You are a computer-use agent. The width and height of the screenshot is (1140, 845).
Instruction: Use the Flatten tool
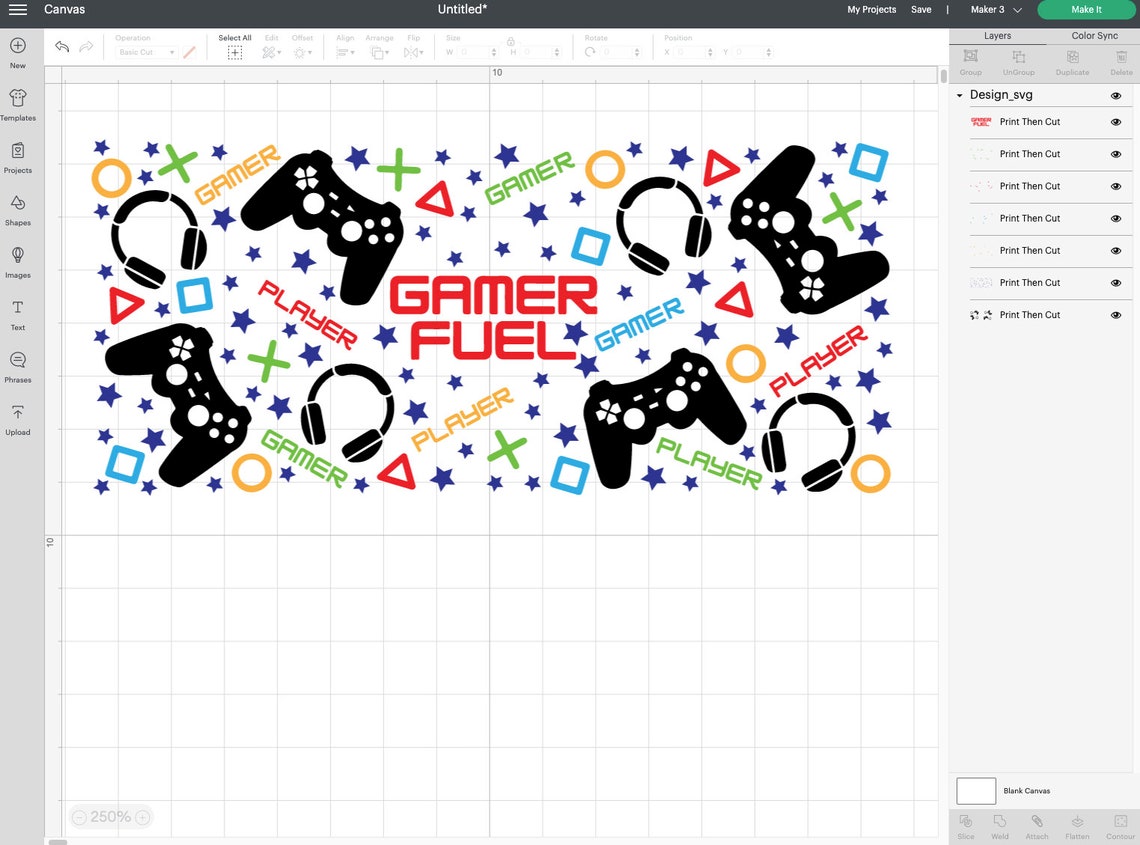[x=1077, y=825]
